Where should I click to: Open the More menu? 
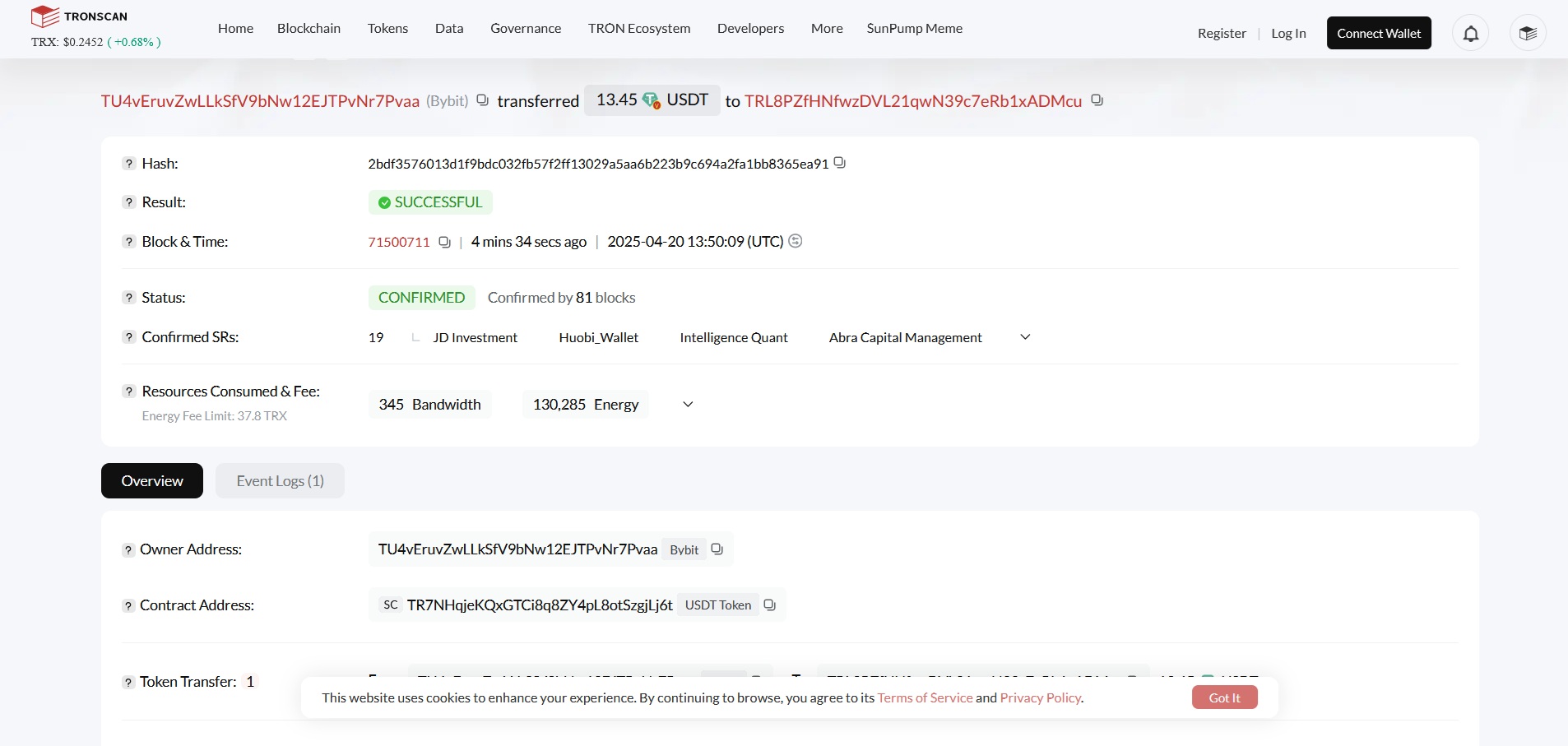(827, 28)
